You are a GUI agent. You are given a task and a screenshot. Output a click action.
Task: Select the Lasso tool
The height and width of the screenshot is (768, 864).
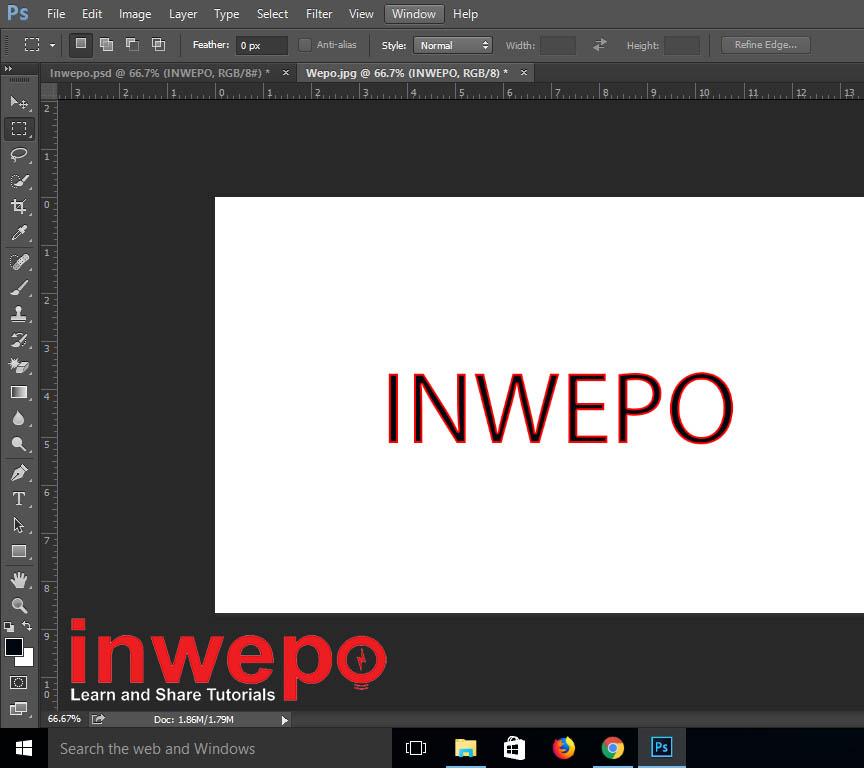pyautogui.click(x=19, y=155)
